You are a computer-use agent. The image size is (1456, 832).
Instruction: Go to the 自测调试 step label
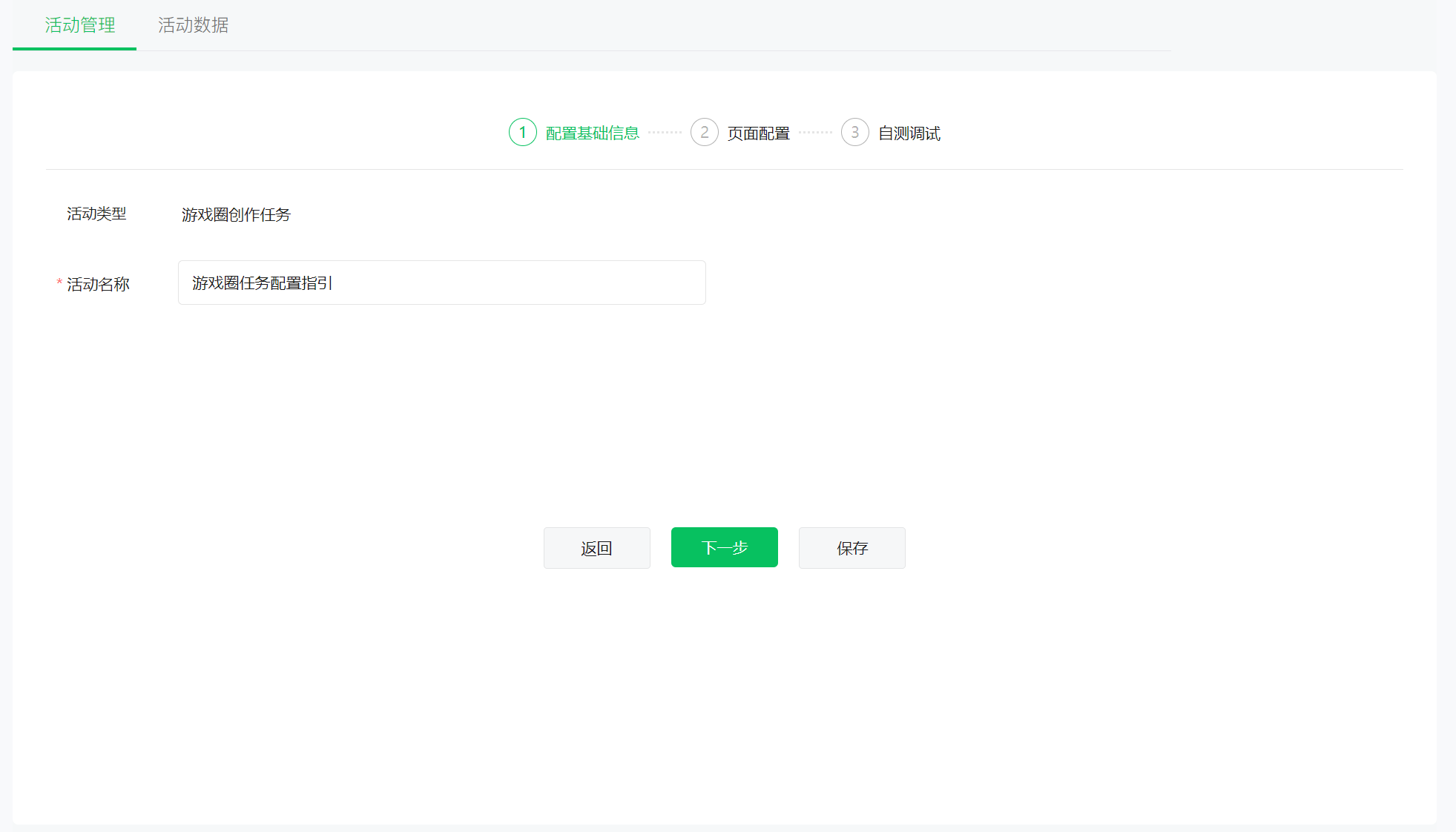click(x=909, y=133)
